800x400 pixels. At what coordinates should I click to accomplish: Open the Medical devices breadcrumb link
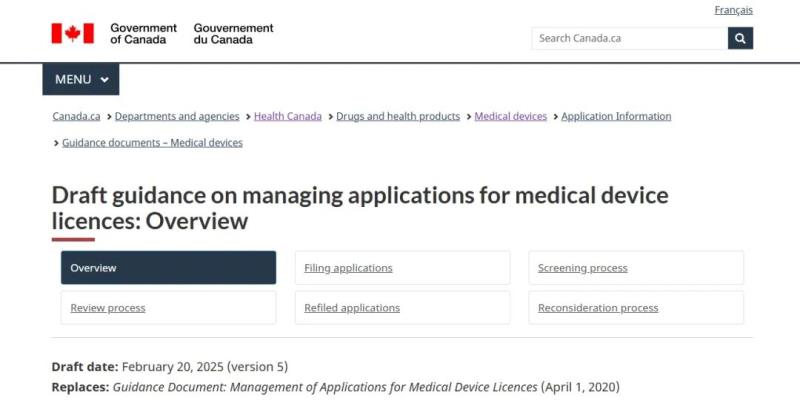[x=510, y=116]
